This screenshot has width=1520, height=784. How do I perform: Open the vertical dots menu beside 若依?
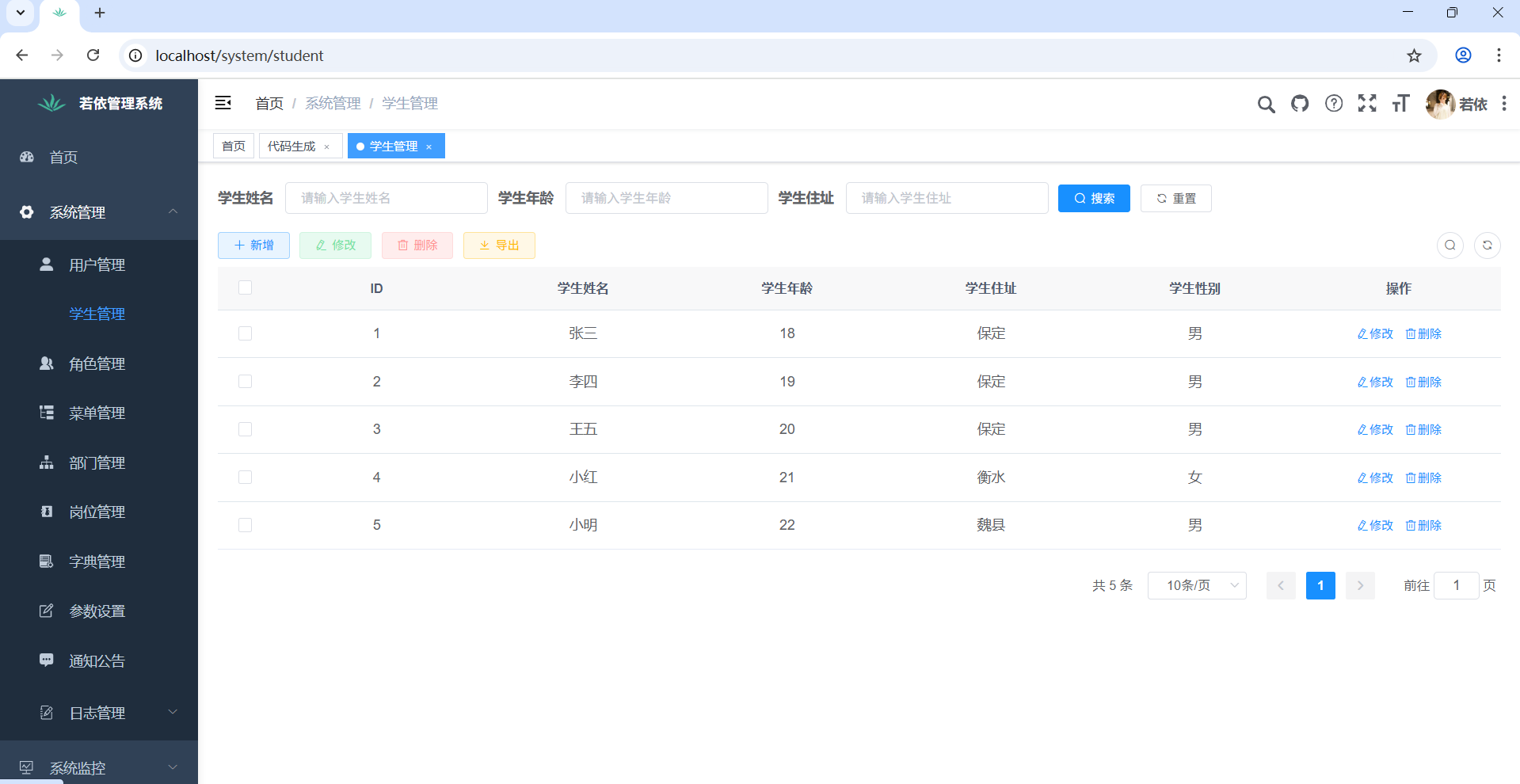coord(1504,104)
